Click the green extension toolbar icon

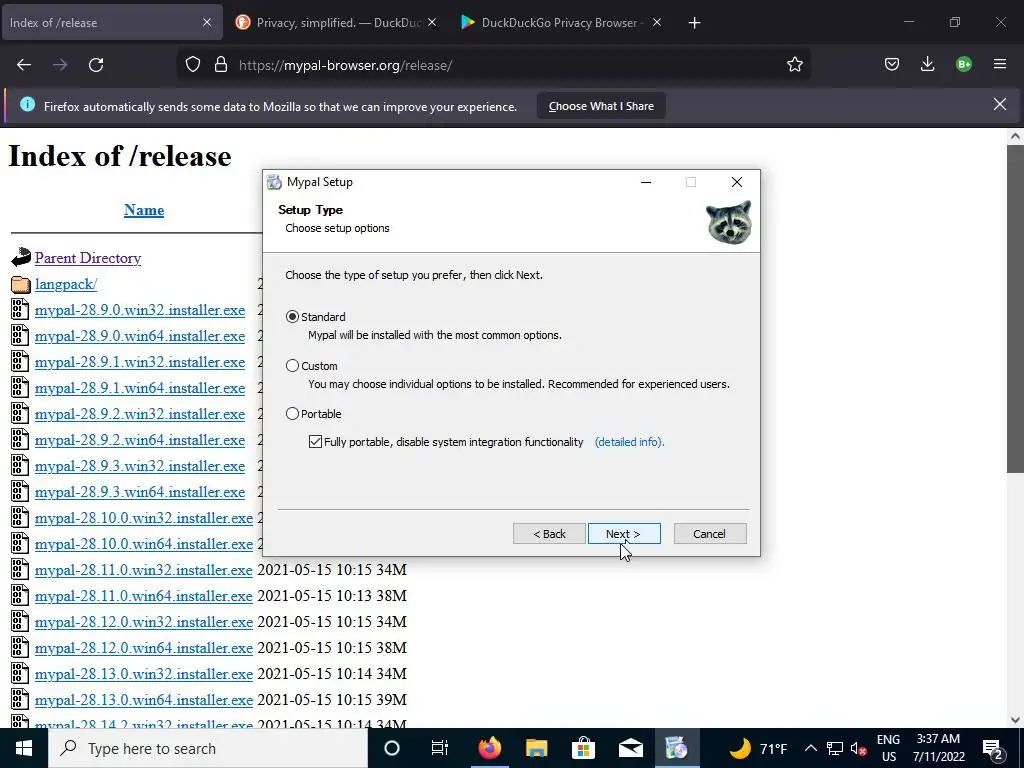963,65
